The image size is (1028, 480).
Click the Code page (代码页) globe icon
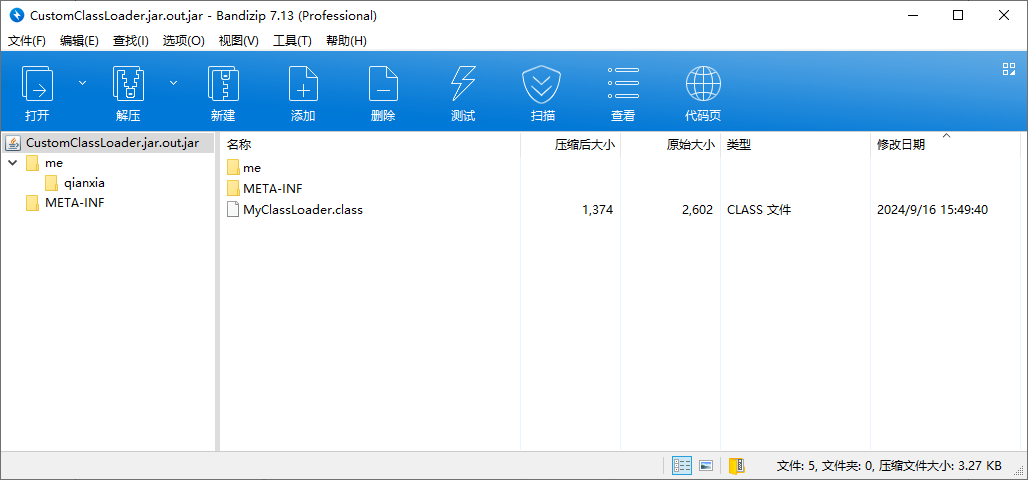[x=703, y=84]
